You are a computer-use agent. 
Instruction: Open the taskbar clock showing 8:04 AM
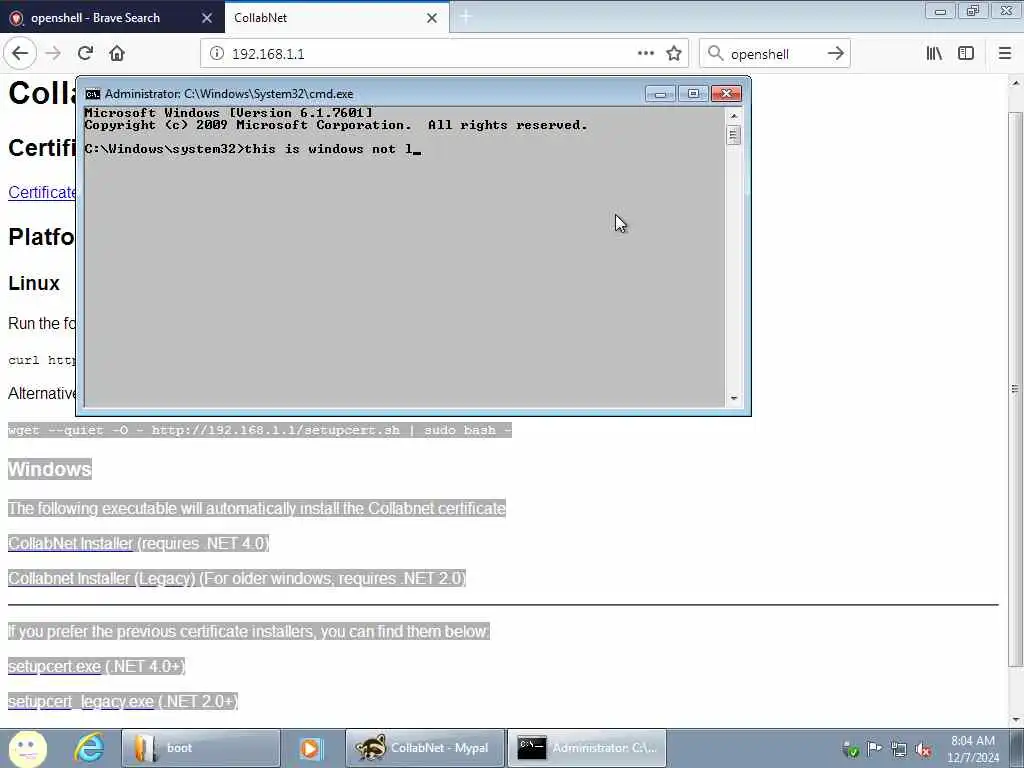point(972,749)
